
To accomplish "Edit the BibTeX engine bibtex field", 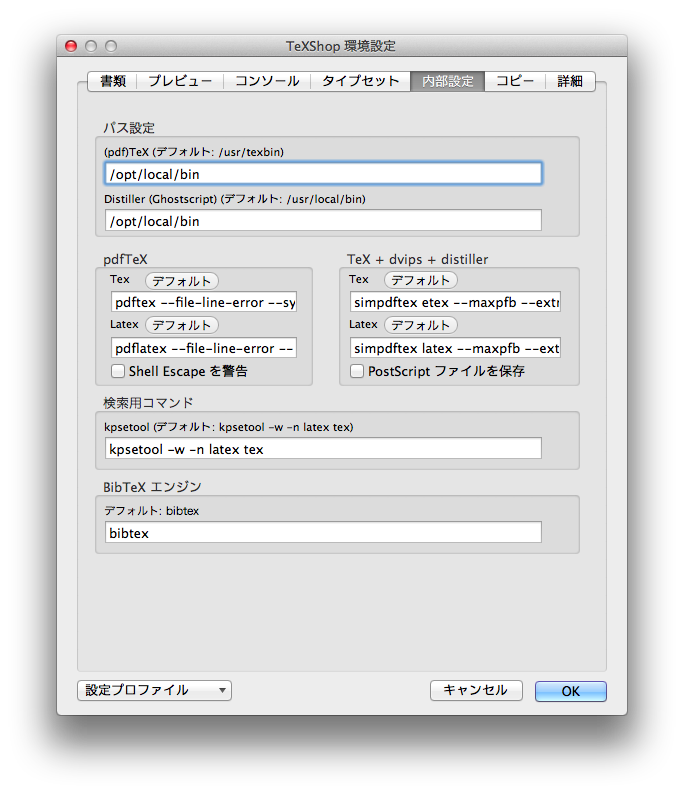I will tap(323, 533).
